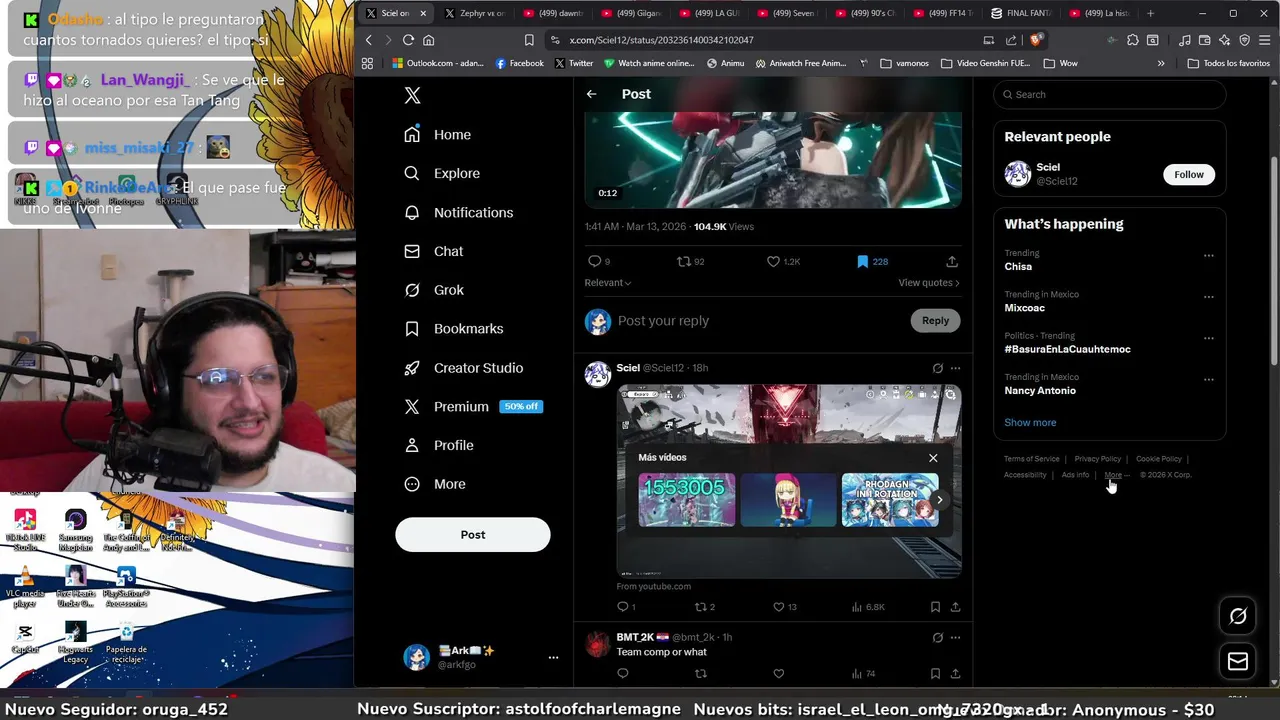Show next videos with arrow
This screenshot has height=720, width=1280.
coord(939,500)
